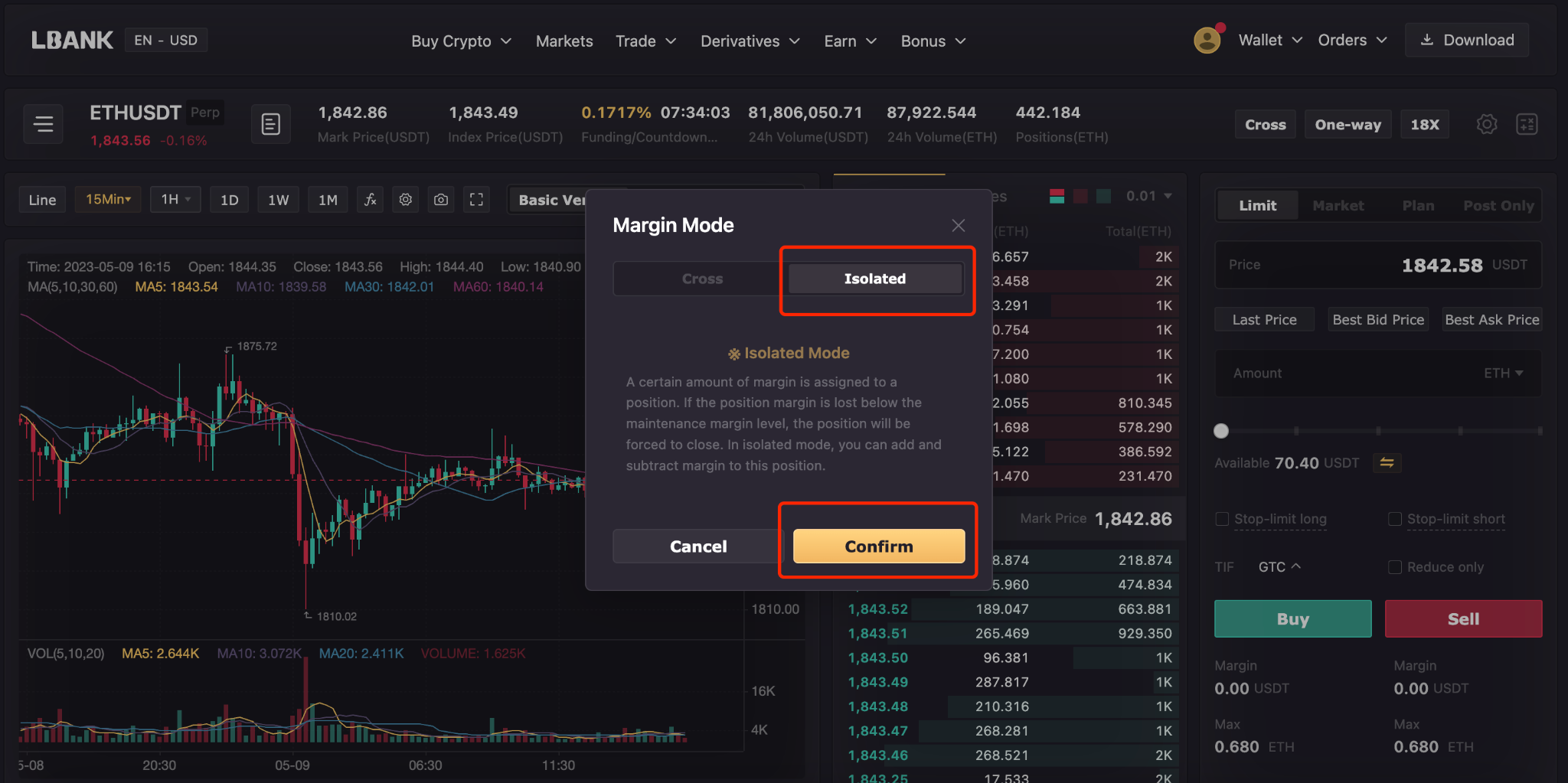Open the trading preferences gear icon
1568x783 pixels.
[1486, 124]
